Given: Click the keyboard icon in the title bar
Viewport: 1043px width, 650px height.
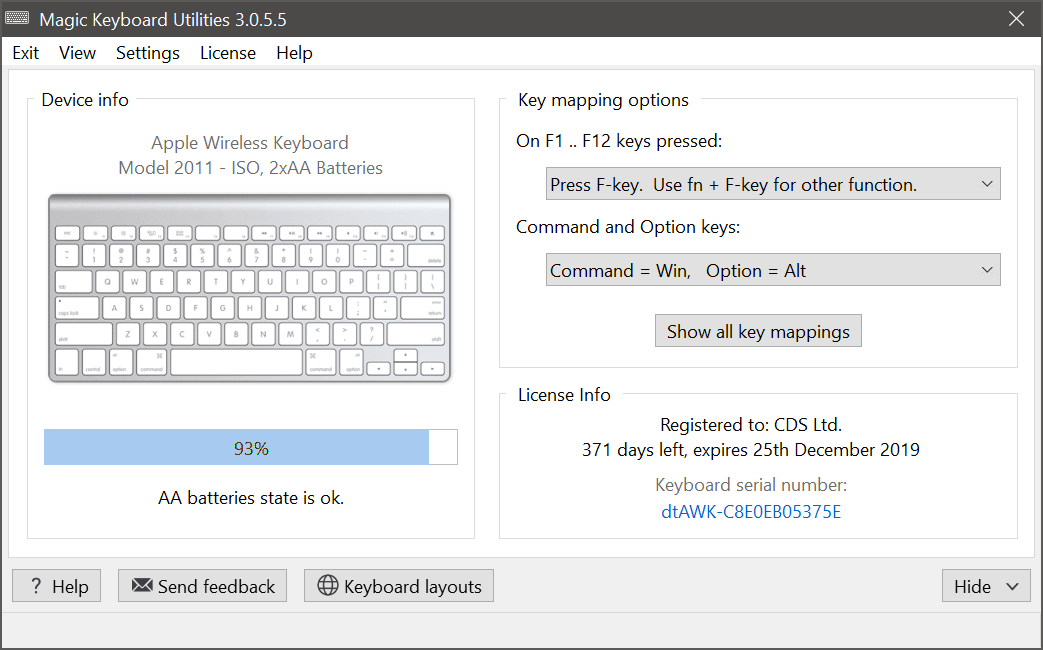Looking at the screenshot, I should (x=18, y=17).
